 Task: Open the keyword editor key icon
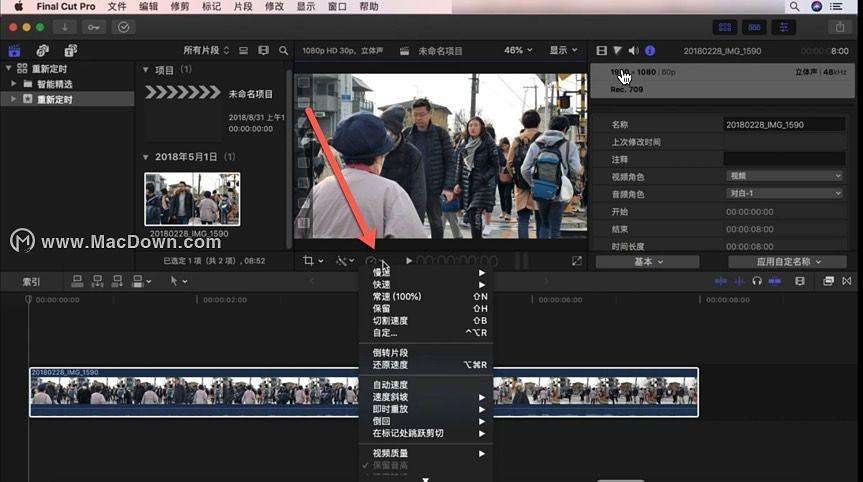tap(94, 27)
